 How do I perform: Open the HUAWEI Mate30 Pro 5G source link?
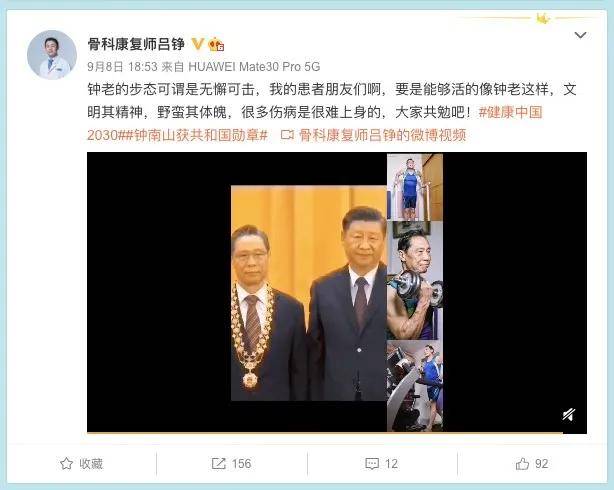click(x=254, y=67)
